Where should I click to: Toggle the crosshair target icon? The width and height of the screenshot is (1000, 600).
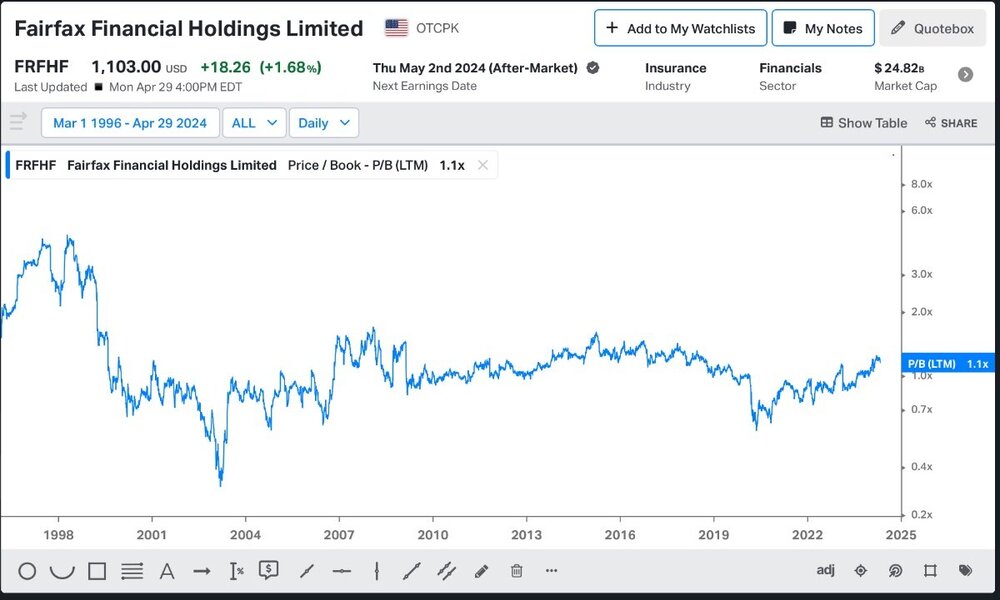[860, 571]
